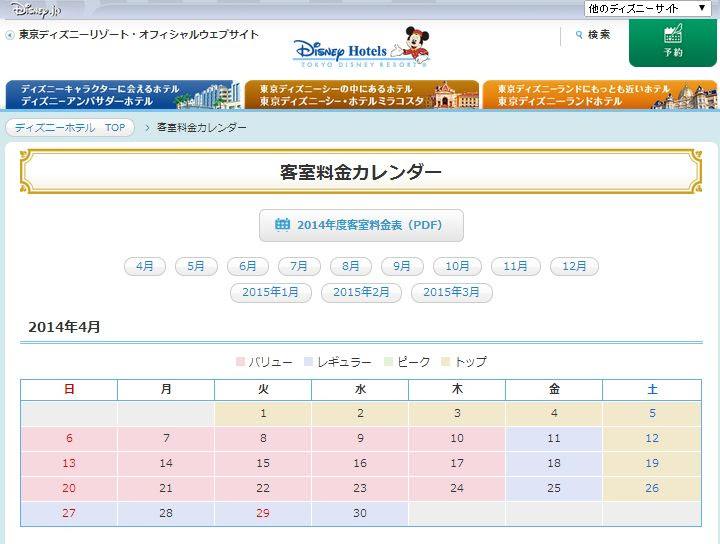Jump to 12月 calendar
The image size is (720, 544).
[x=574, y=266]
